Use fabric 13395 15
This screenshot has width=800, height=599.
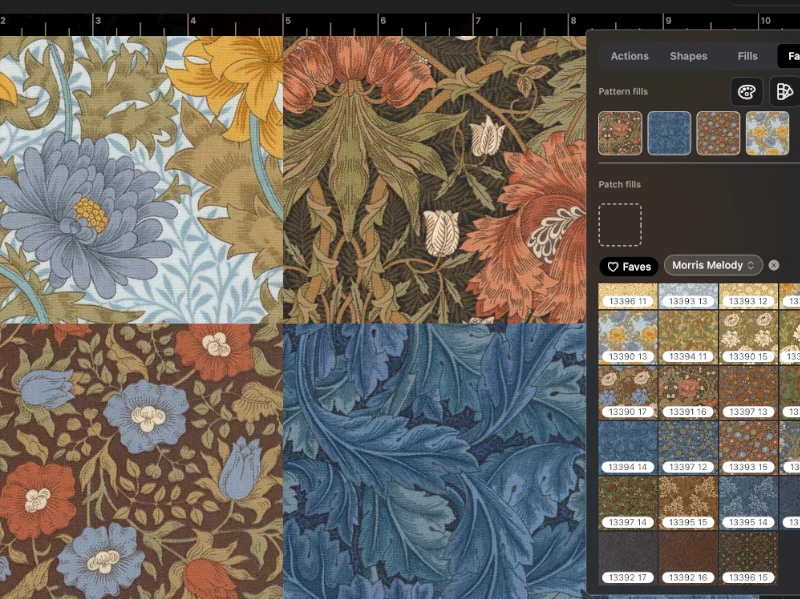click(x=688, y=503)
